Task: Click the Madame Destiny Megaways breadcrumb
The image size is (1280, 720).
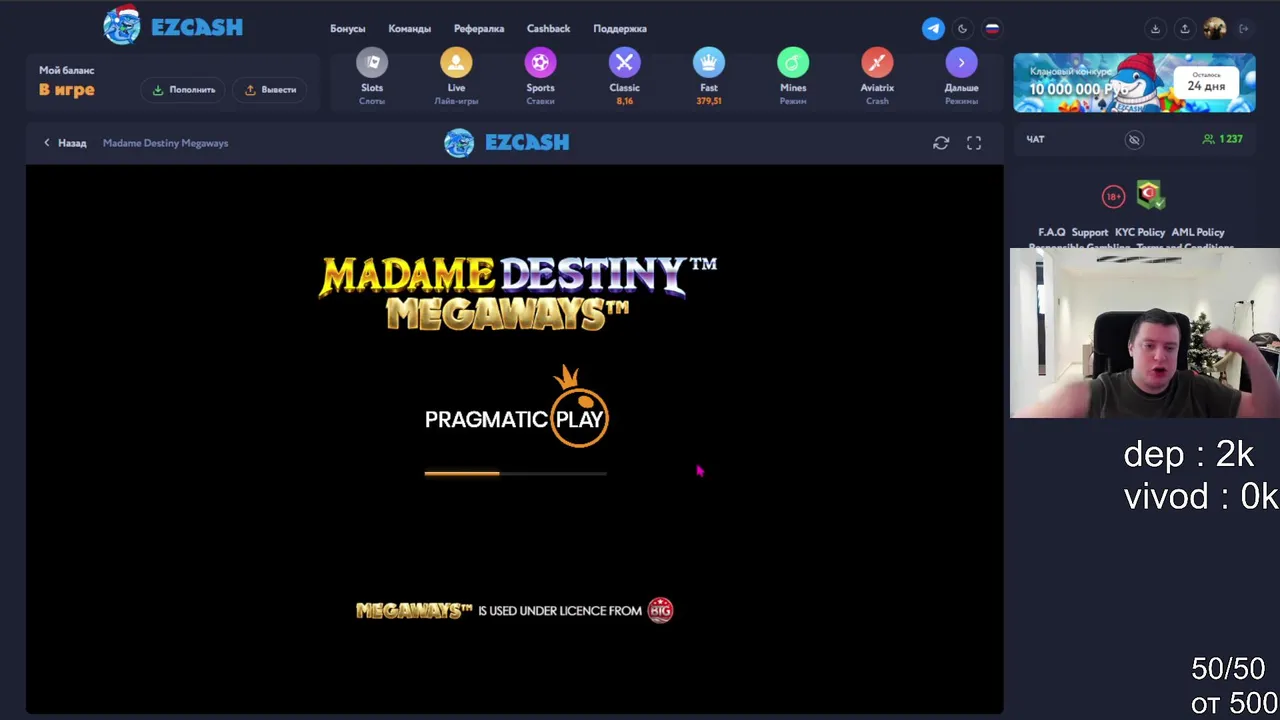Action: [165, 143]
